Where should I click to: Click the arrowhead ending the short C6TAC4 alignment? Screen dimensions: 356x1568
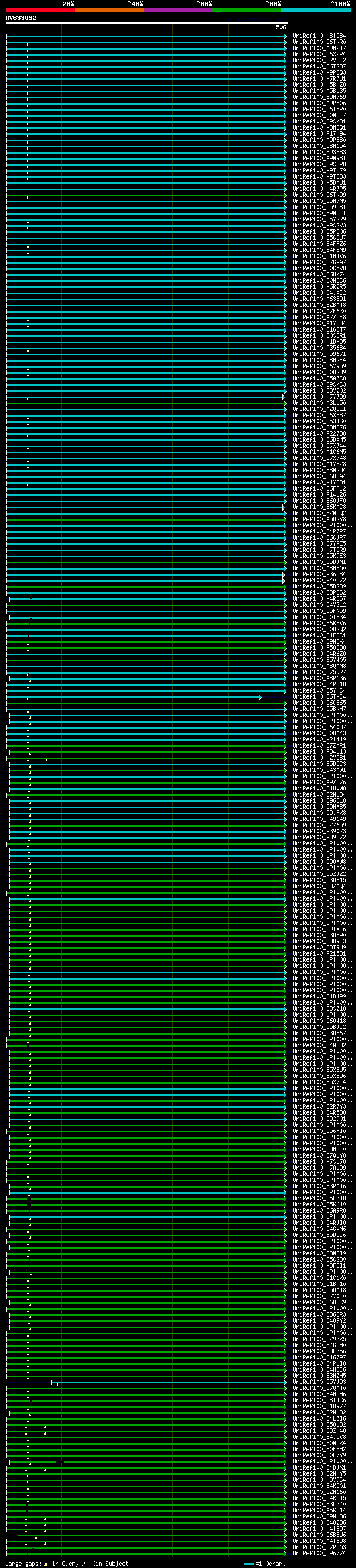tap(260, 697)
